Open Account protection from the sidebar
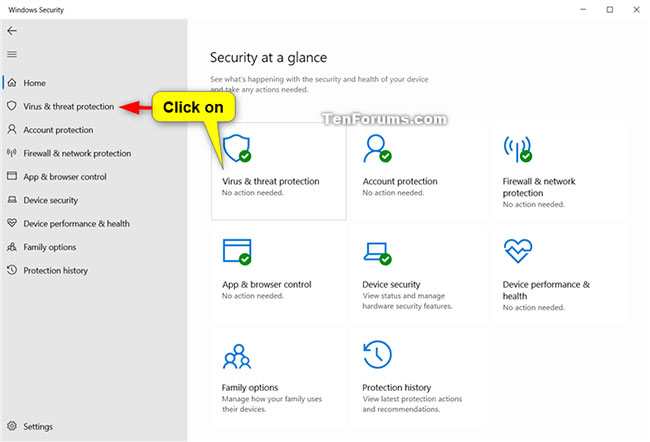Viewport: 650px width, 442px height. [58, 130]
